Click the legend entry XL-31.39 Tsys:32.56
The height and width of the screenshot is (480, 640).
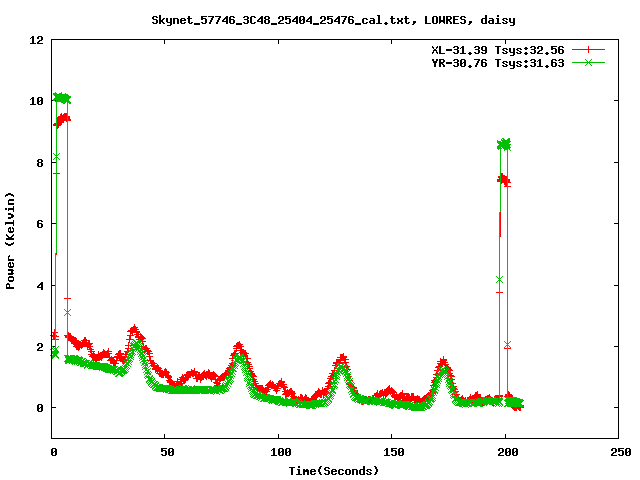coord(498,50)
